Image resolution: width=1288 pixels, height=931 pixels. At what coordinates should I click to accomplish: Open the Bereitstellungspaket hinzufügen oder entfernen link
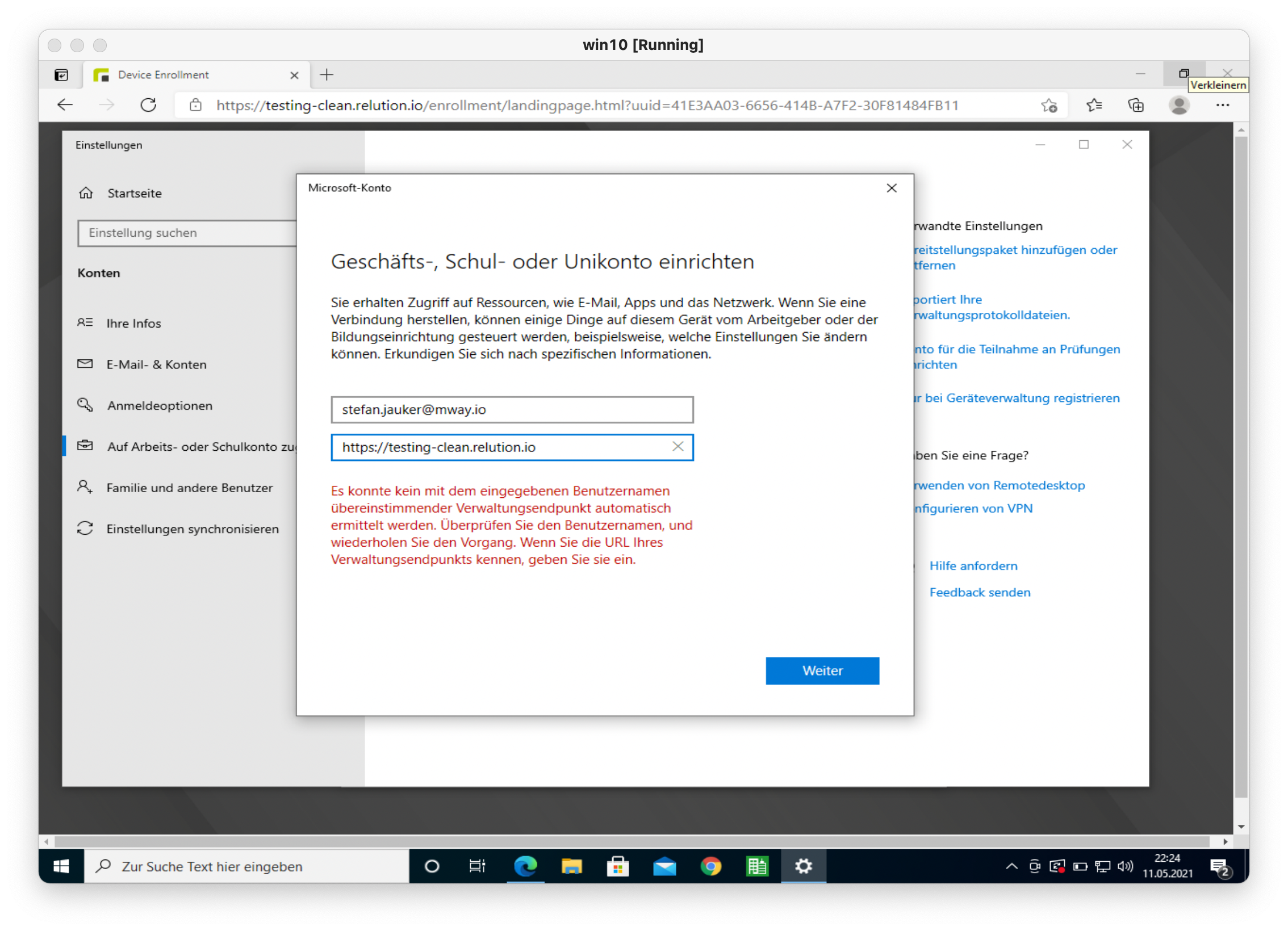coord(1015,257)
